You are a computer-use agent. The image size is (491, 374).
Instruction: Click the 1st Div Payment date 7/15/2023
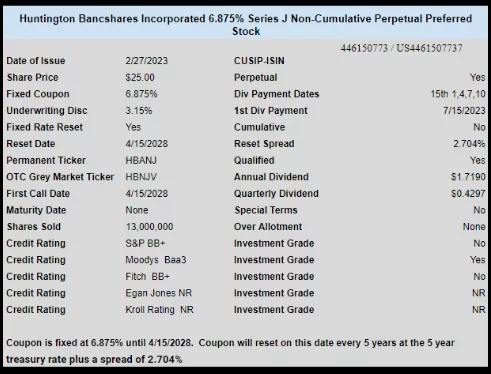[464, 111]
